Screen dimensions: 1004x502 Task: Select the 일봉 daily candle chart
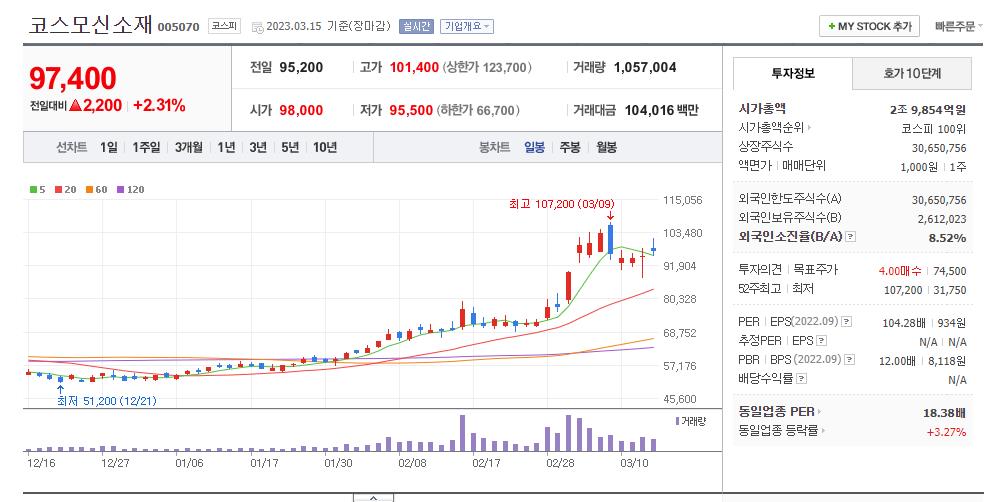(x=534, y=147)
